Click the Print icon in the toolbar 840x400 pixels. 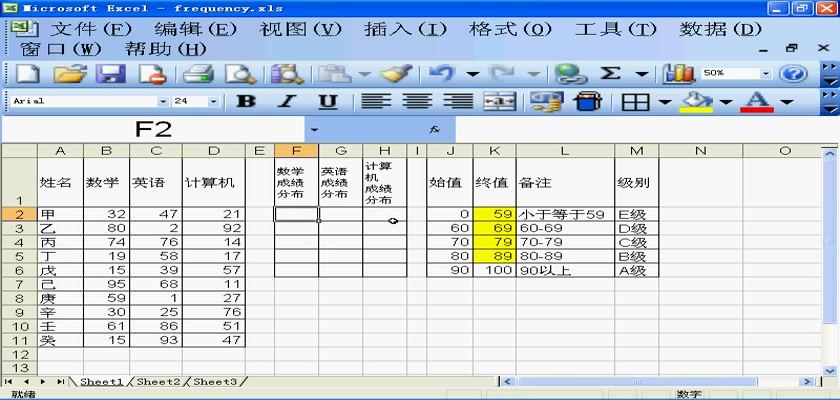pos(198,74)
